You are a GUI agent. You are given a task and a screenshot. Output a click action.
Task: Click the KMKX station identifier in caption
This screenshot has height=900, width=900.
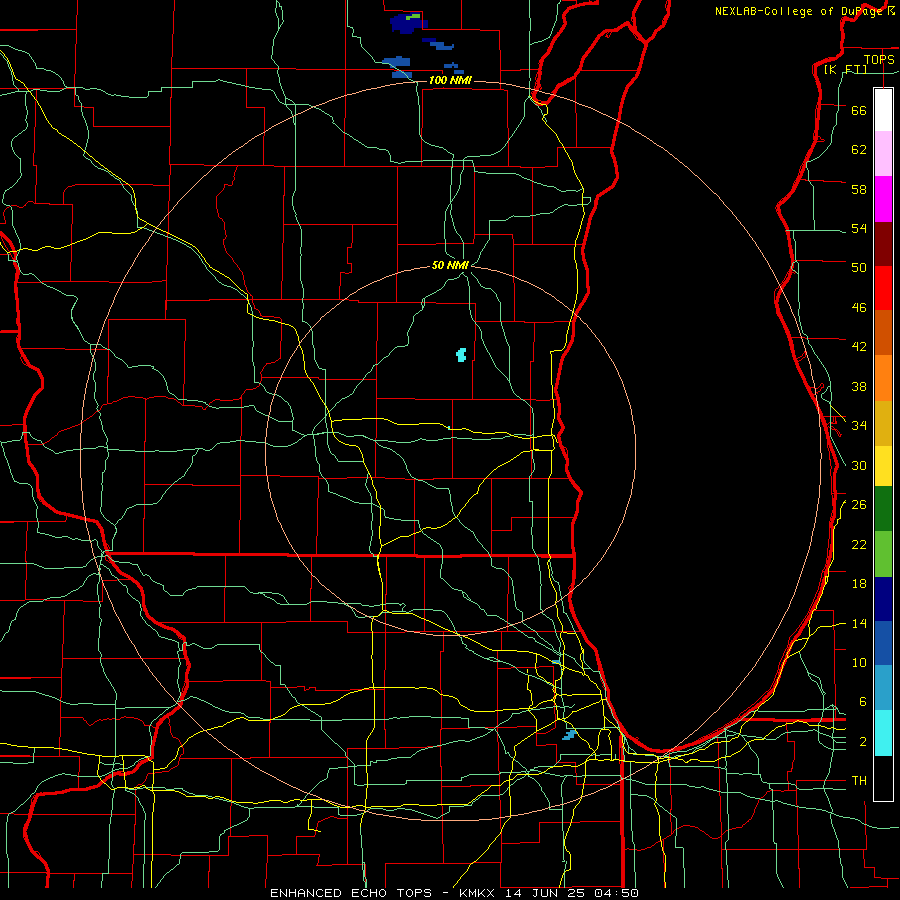pyautogui.click(x=479, y=893)
